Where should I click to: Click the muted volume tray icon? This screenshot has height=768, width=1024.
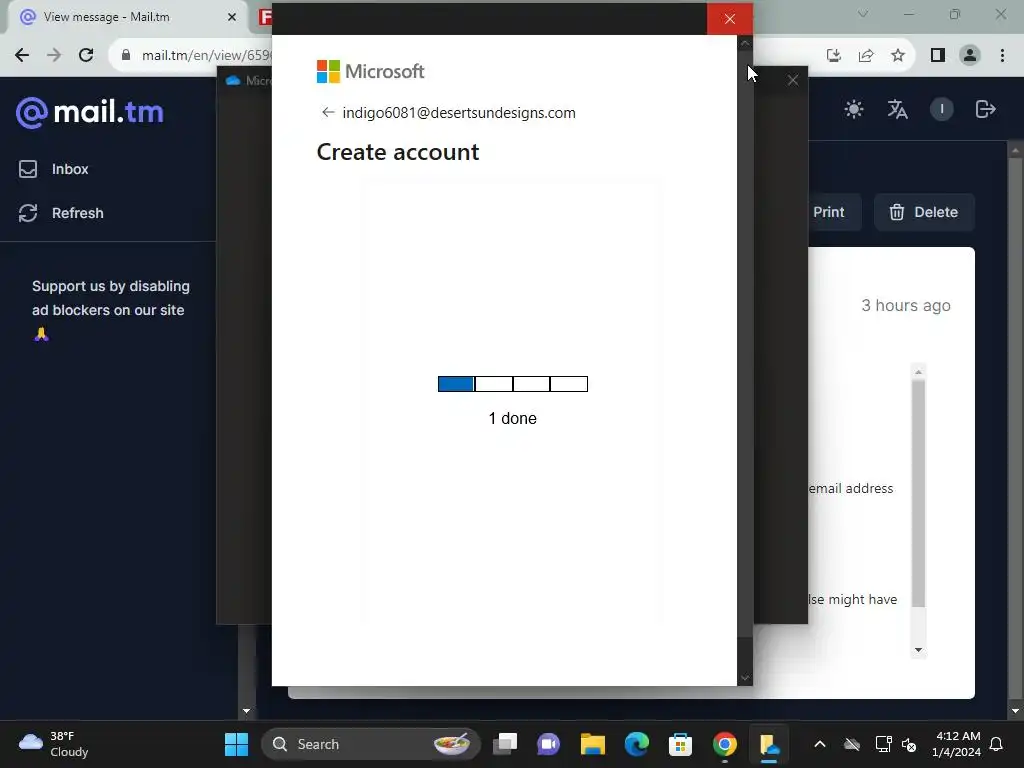click(x=909, y=744)
